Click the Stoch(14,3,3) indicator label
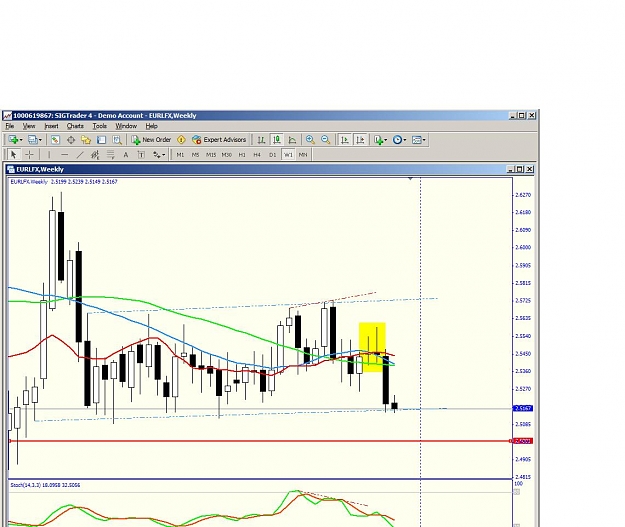The height and width of the screenshot is (527, 625). [45, 485]
